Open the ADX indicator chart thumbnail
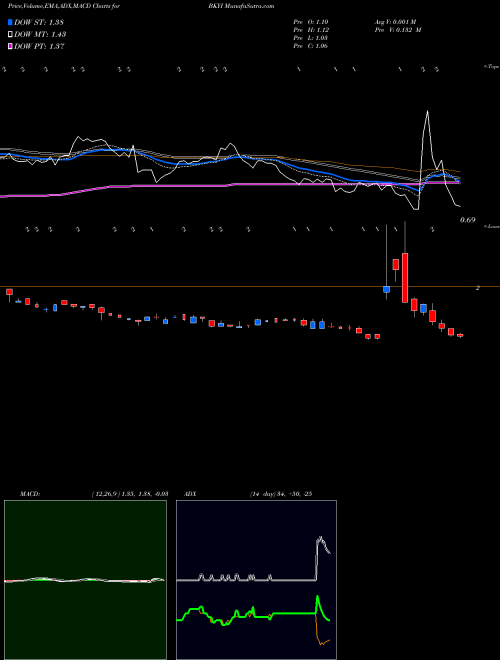This screenshot has height=660, width=500. 256,580
